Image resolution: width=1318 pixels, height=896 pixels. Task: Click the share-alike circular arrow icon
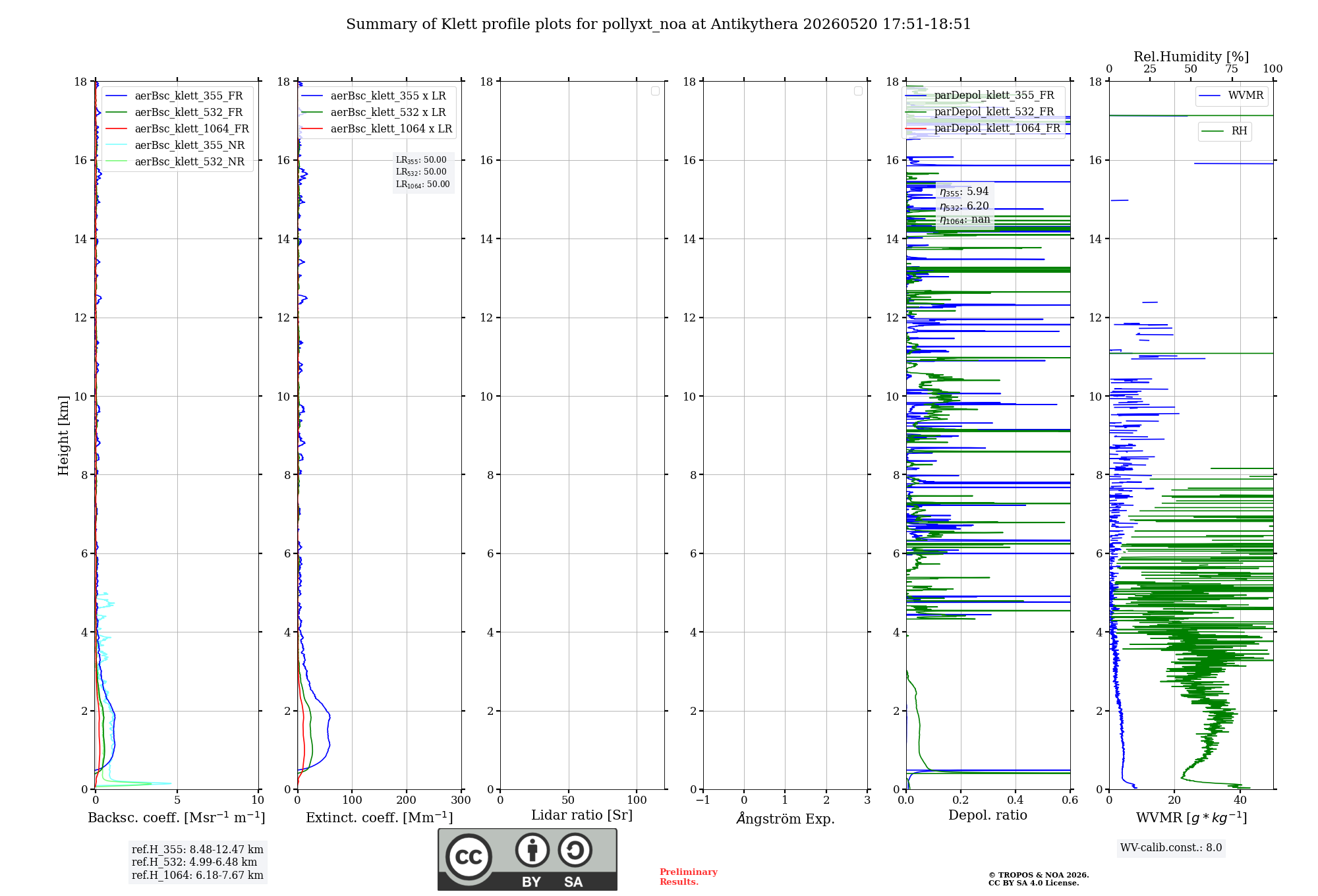coord(575,850)
